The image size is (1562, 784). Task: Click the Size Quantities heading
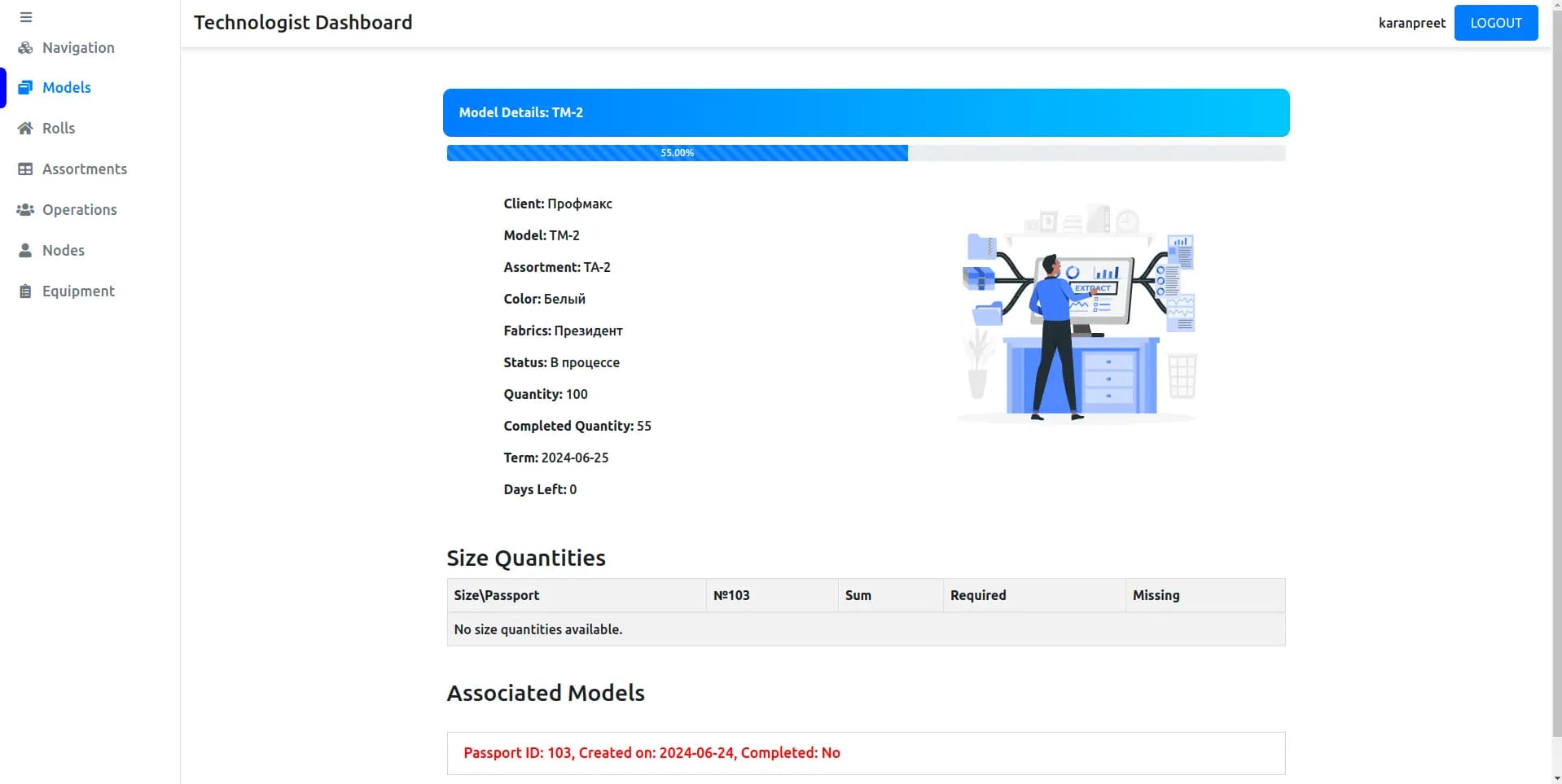(x=526, y=558)
